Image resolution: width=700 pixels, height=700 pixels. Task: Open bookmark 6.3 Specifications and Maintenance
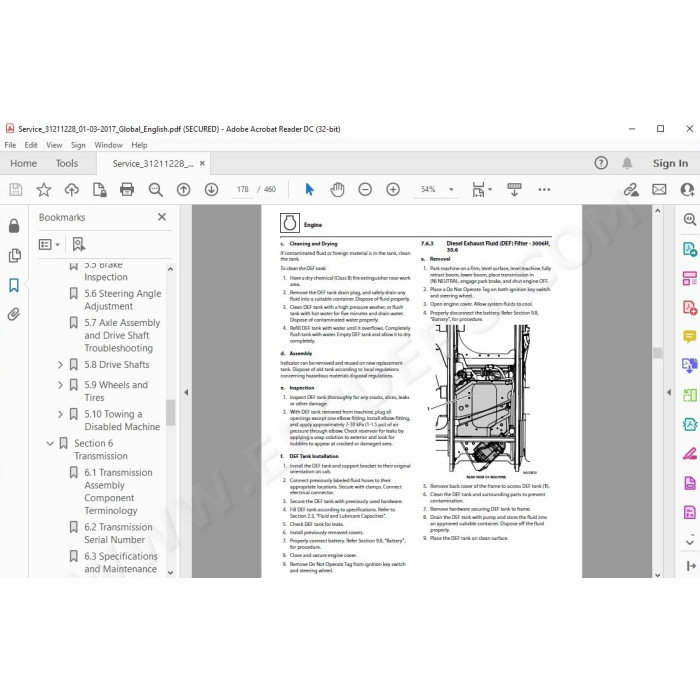coord(121,562)
